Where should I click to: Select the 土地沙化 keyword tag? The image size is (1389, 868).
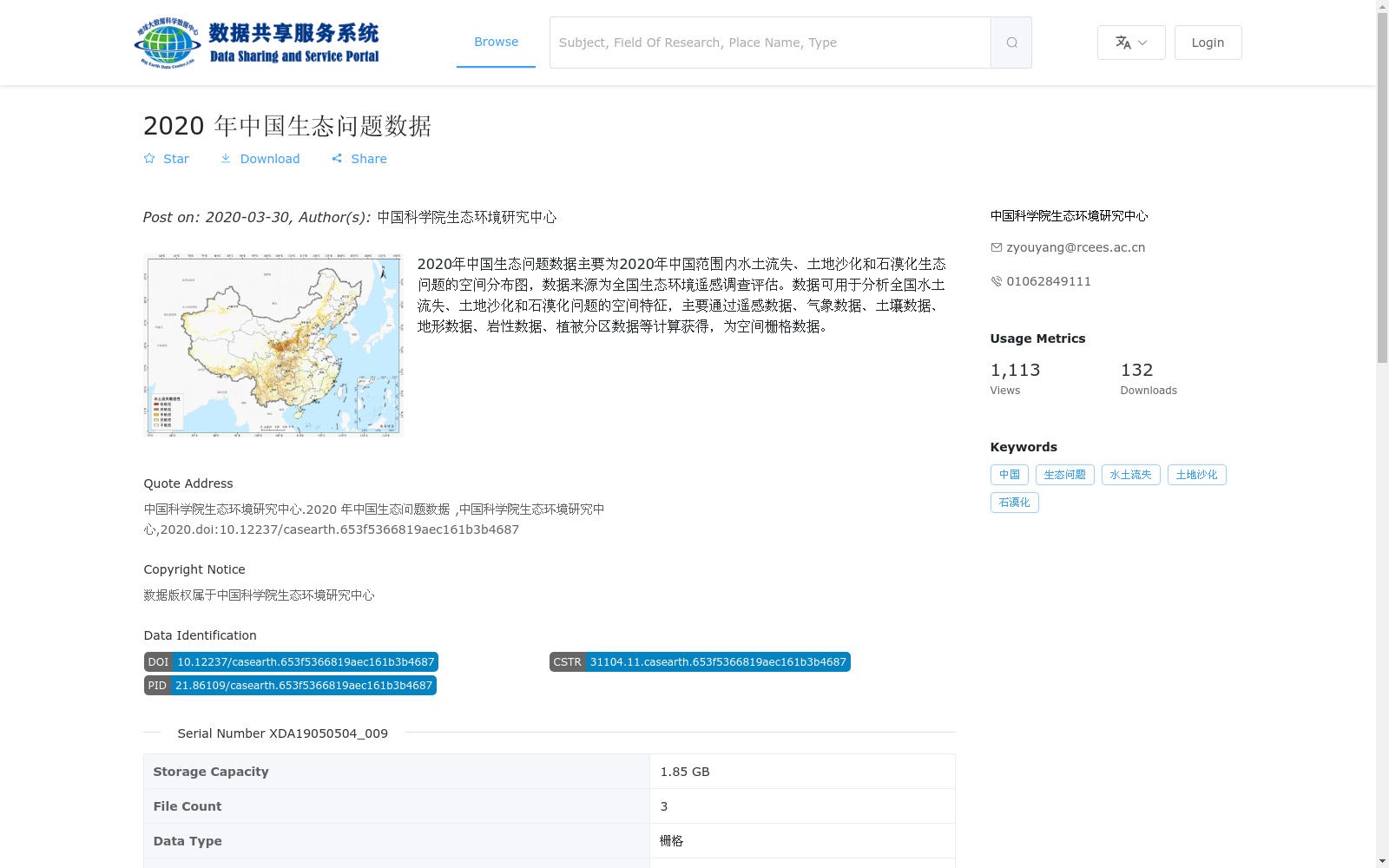tap(1197, 475)
